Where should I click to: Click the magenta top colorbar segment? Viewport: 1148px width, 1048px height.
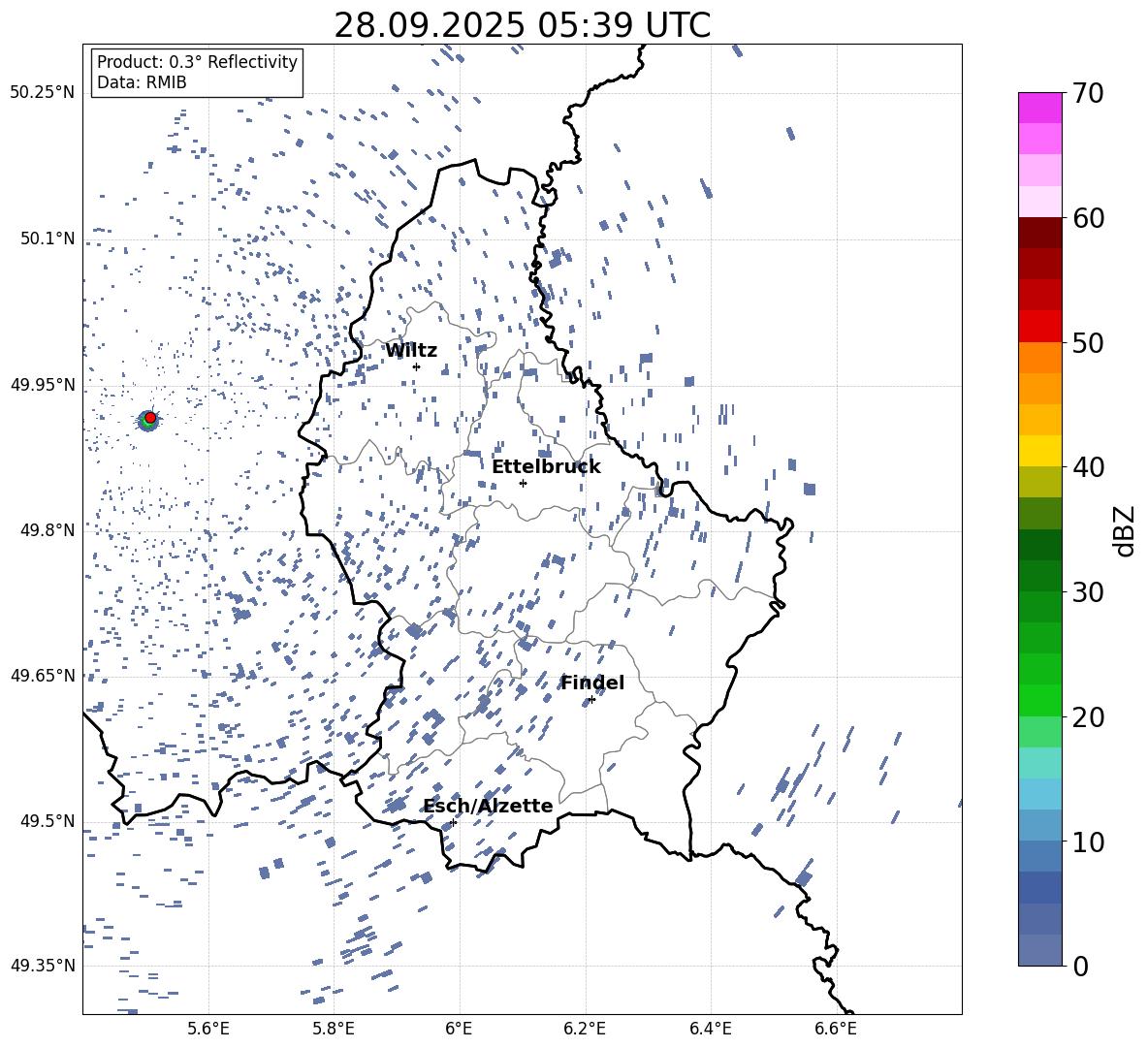[1040, 108]
